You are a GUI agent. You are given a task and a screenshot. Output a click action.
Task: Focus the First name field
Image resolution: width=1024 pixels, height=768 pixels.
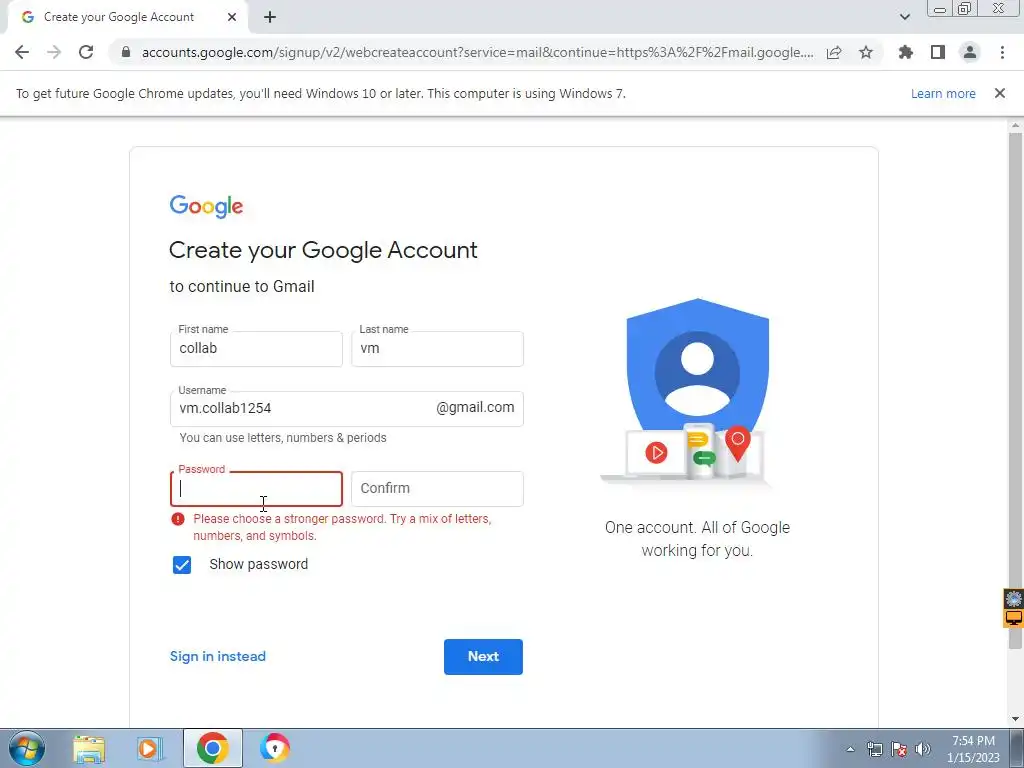[x=256, y=349]
